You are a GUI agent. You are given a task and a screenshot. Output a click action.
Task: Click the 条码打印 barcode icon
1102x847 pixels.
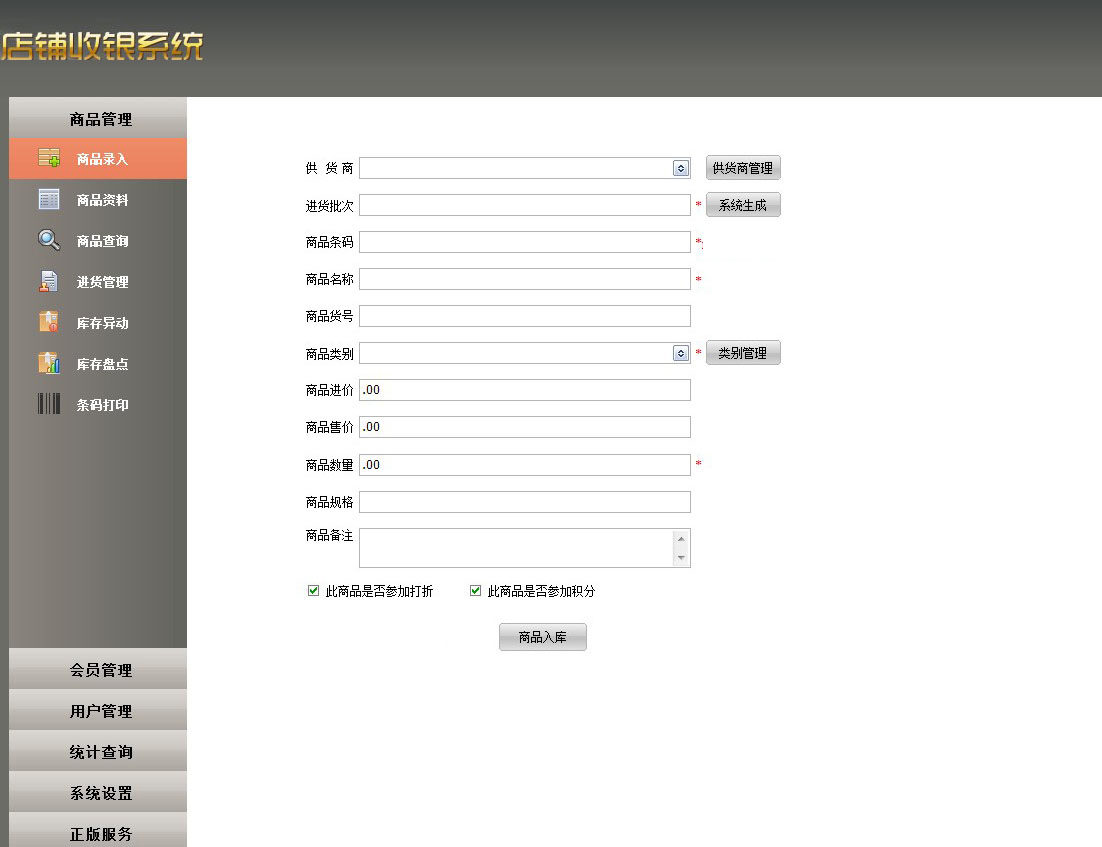coord(48,404)
